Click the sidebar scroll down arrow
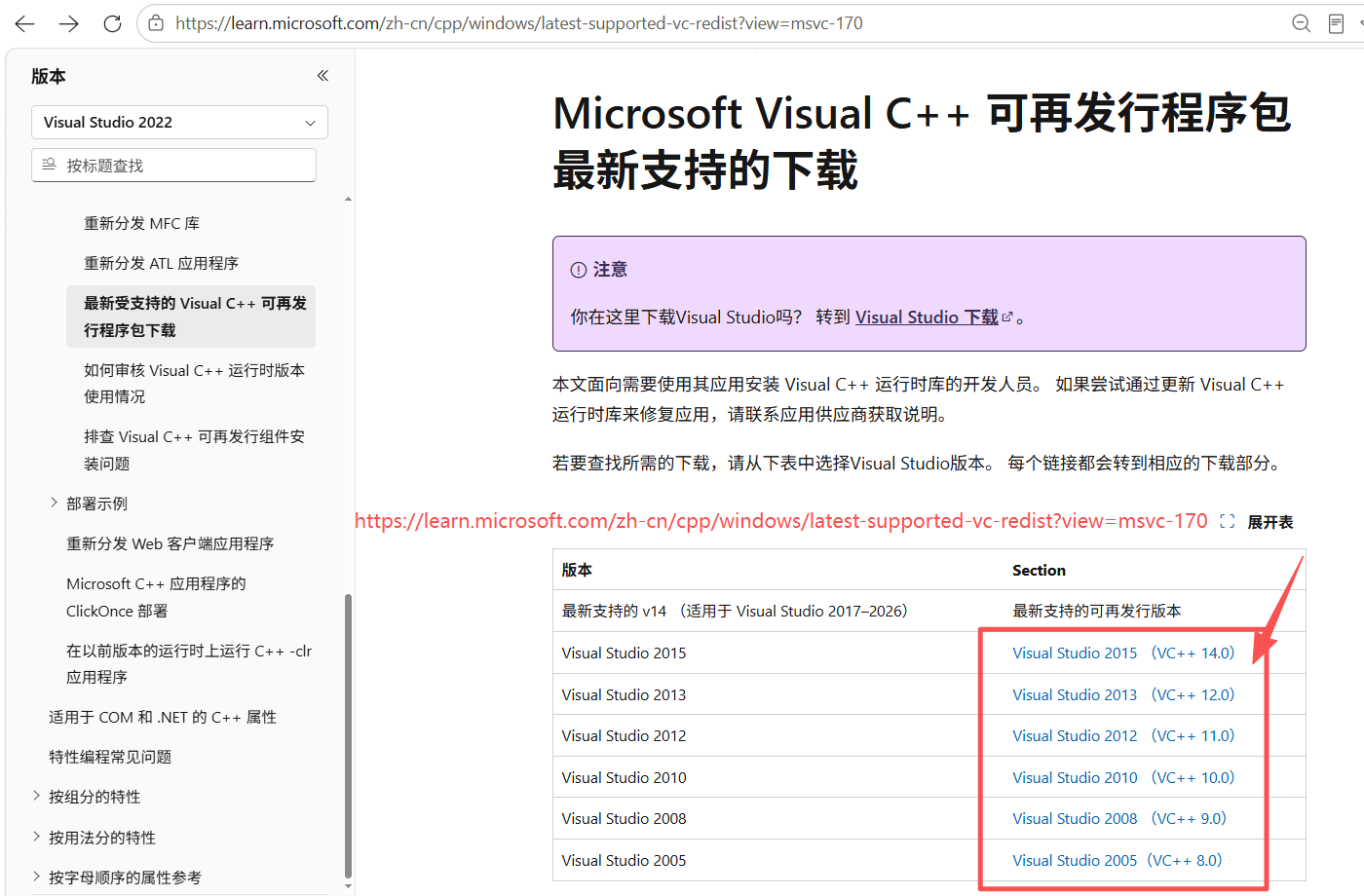 click(348, 887)
